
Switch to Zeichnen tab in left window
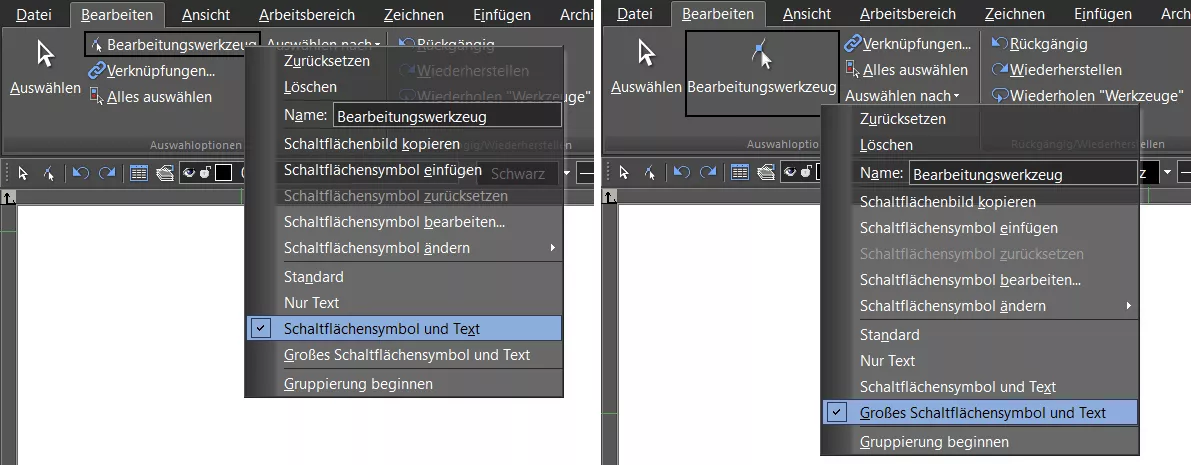point(414,14)
